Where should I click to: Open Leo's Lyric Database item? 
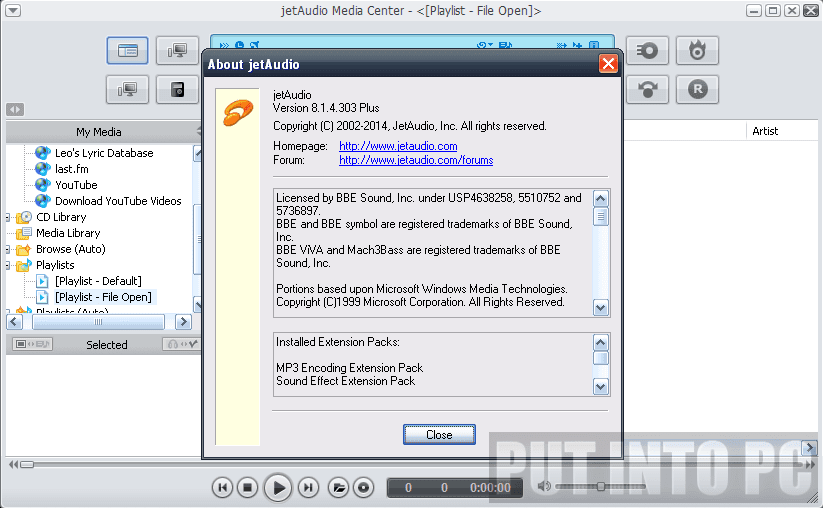(104, 153)
